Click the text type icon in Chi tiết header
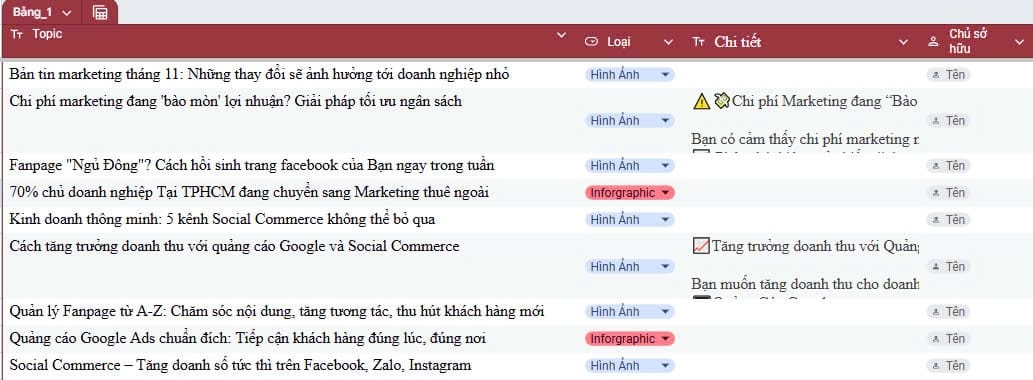 698,42
